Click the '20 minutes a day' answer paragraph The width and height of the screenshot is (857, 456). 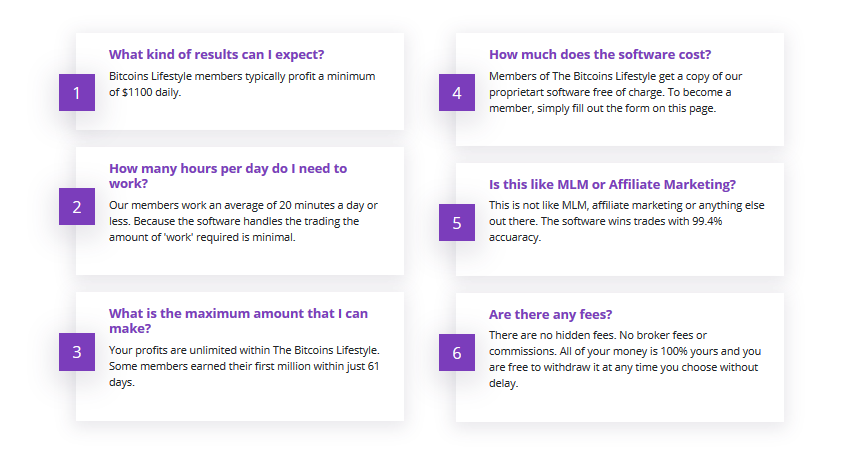pyautogui.click(x=243, y=221)
